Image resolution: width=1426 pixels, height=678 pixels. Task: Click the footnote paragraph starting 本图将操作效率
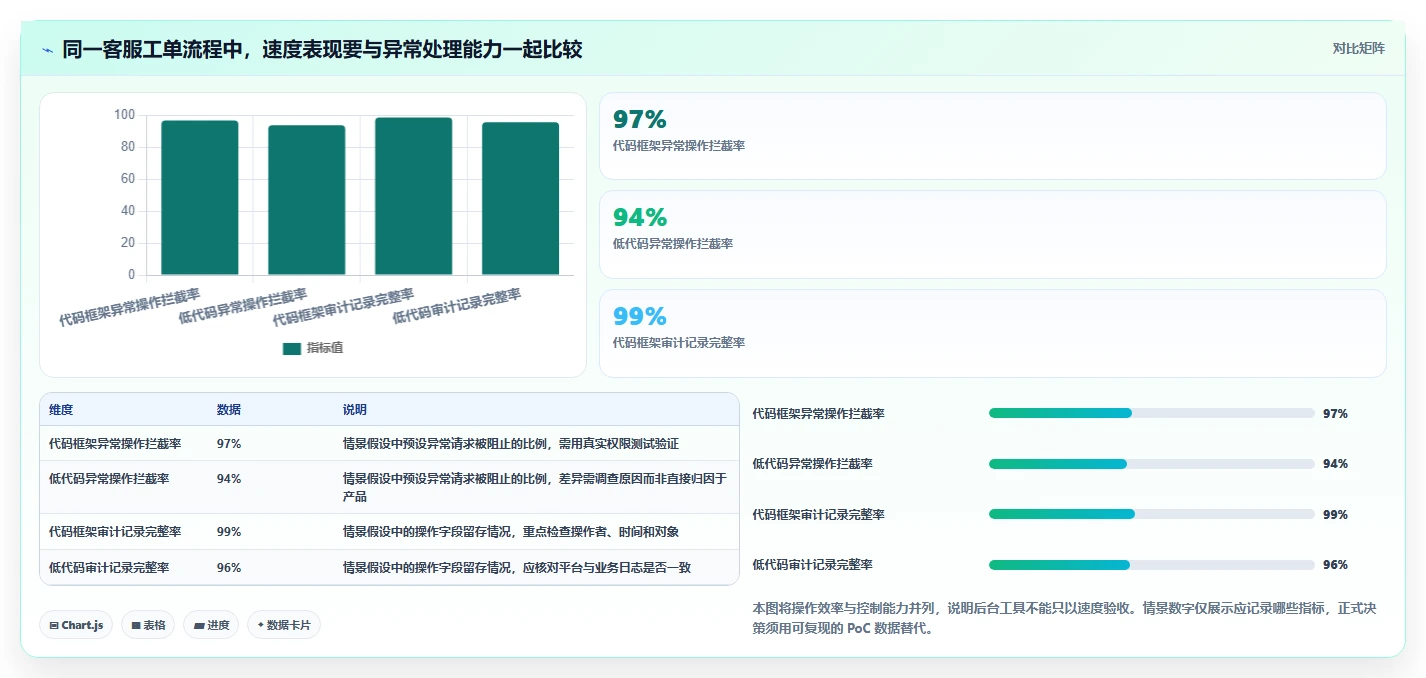click(1065, 619)
